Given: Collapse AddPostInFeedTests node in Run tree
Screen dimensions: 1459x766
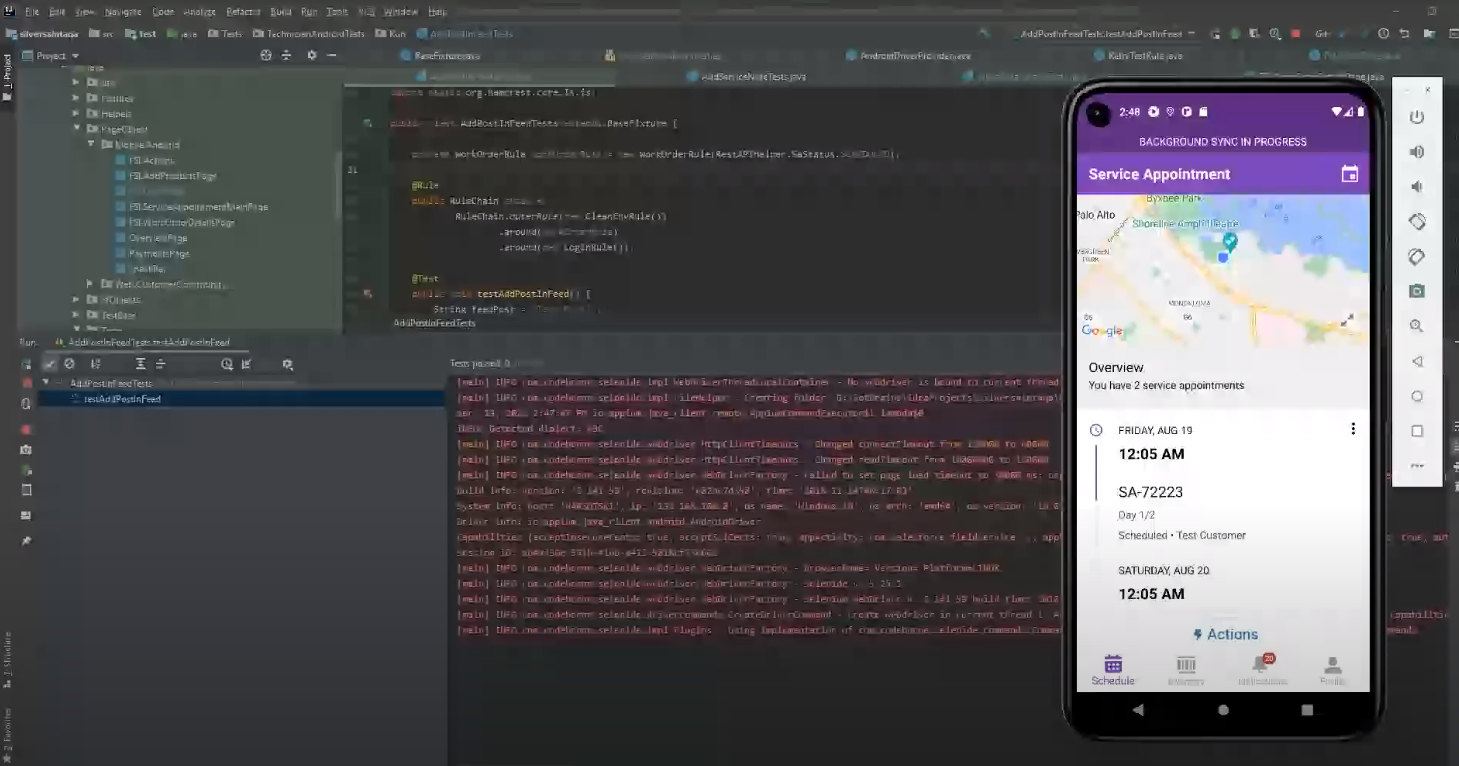Looking at the screenshot, I should [x=46, y=383].
